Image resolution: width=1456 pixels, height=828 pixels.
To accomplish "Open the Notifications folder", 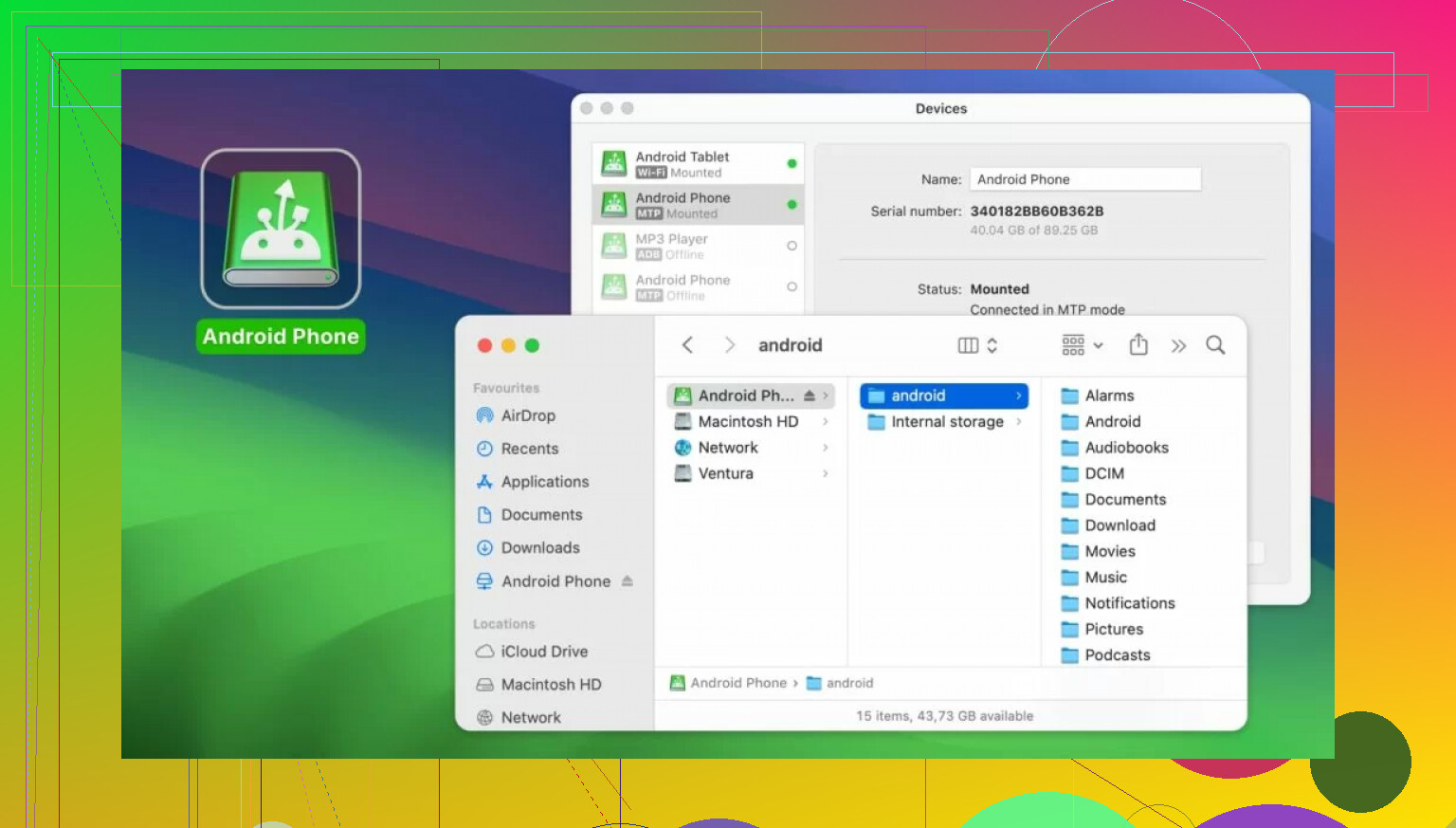I will pyautogui.click(x=1118, y=603).
